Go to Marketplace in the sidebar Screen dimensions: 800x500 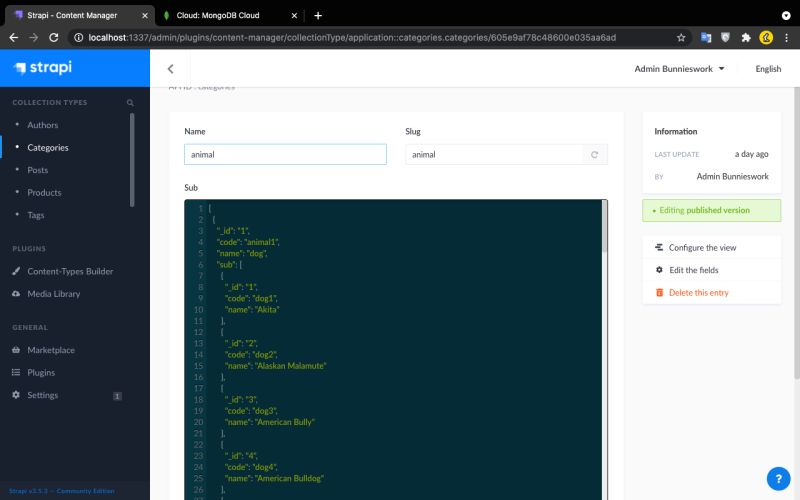(x=51, y=349)
